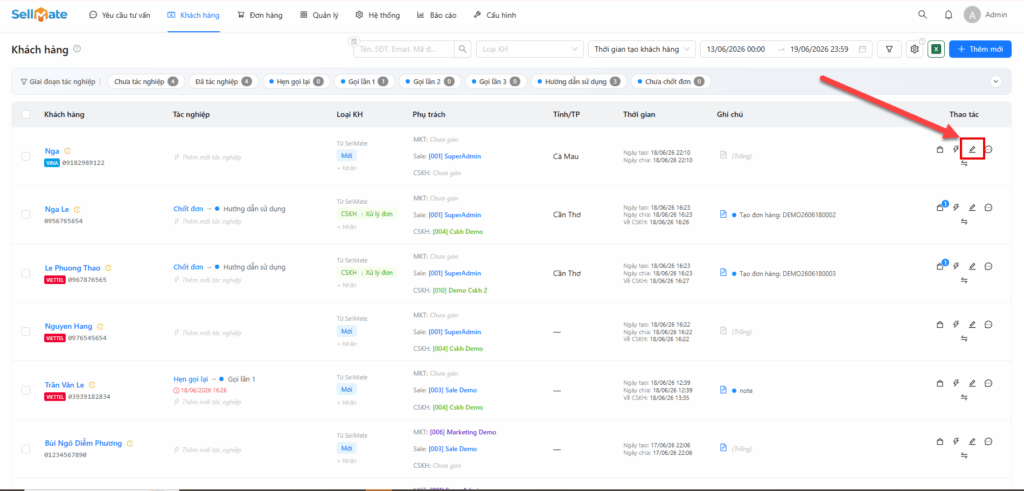Click the note icon beside 'Tạo đơn hàng: DEMO2606180002'
Screen dimensions: 1024x491
tap(723, 214)
